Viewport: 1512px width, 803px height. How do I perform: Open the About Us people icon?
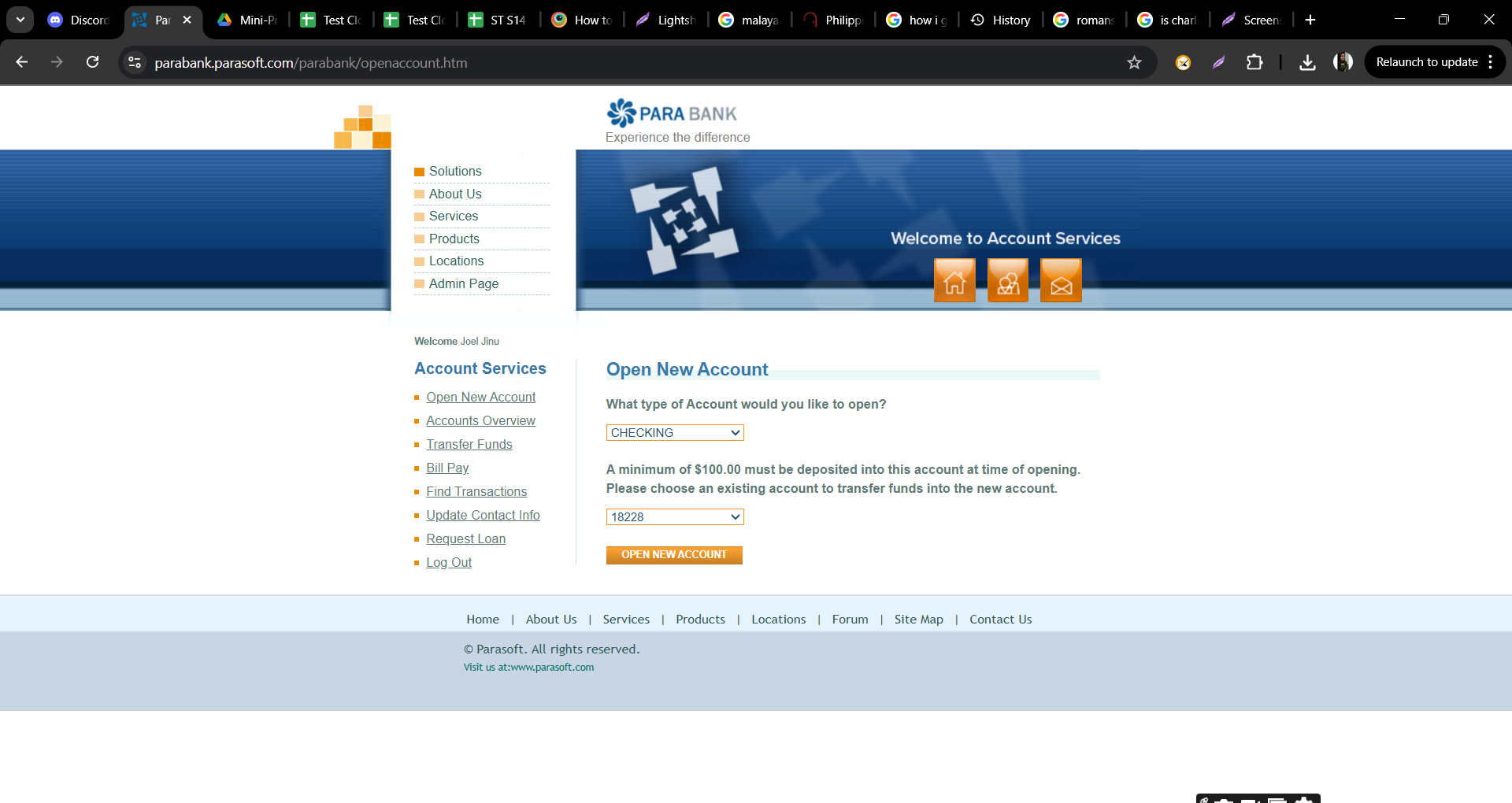pos(1008,281)
